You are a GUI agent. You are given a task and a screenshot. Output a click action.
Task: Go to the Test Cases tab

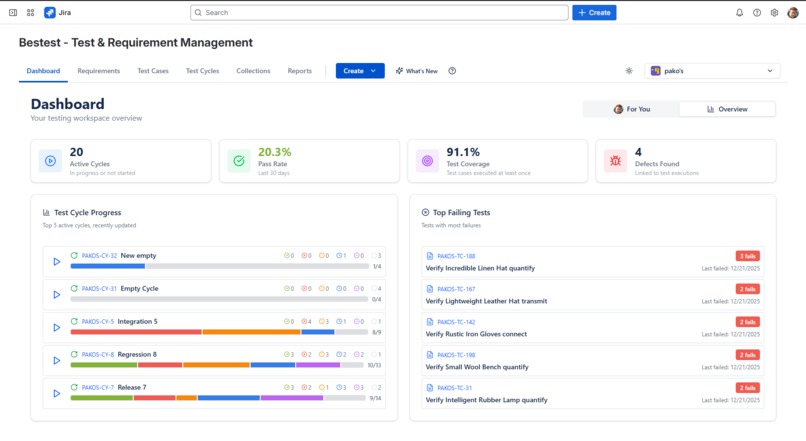153,71
